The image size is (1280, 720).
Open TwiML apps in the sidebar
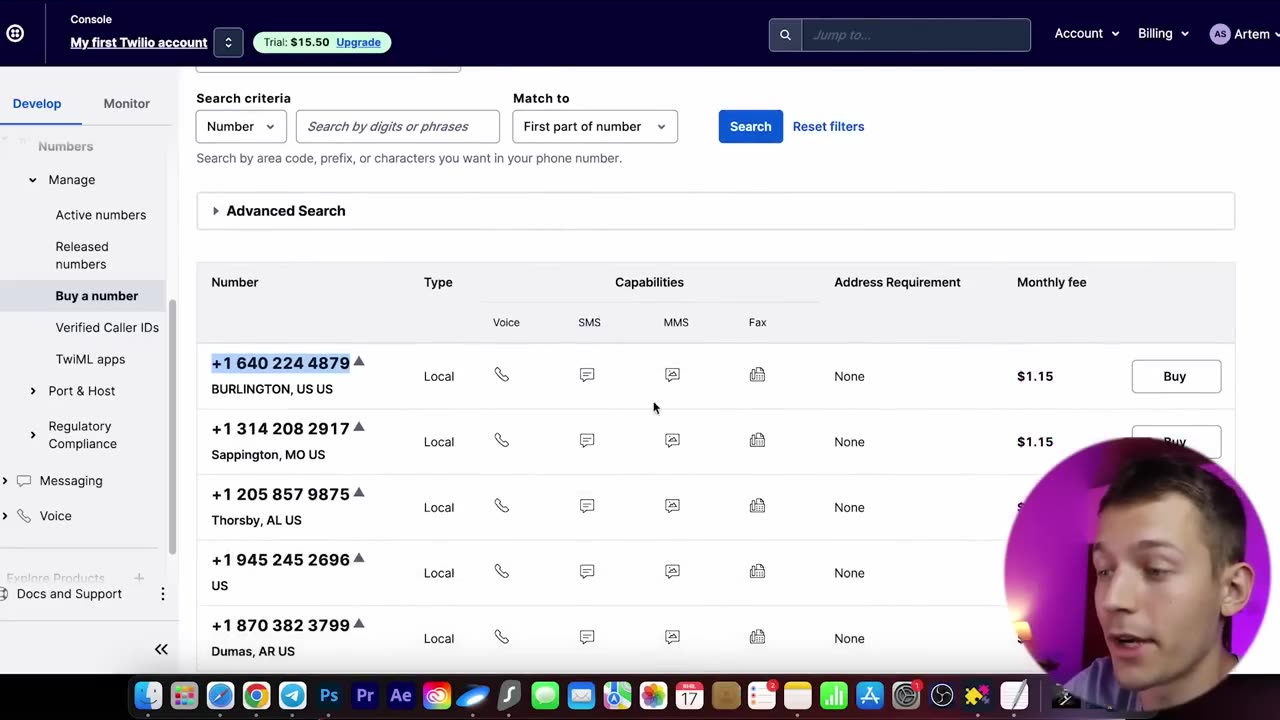coord(90,359)
